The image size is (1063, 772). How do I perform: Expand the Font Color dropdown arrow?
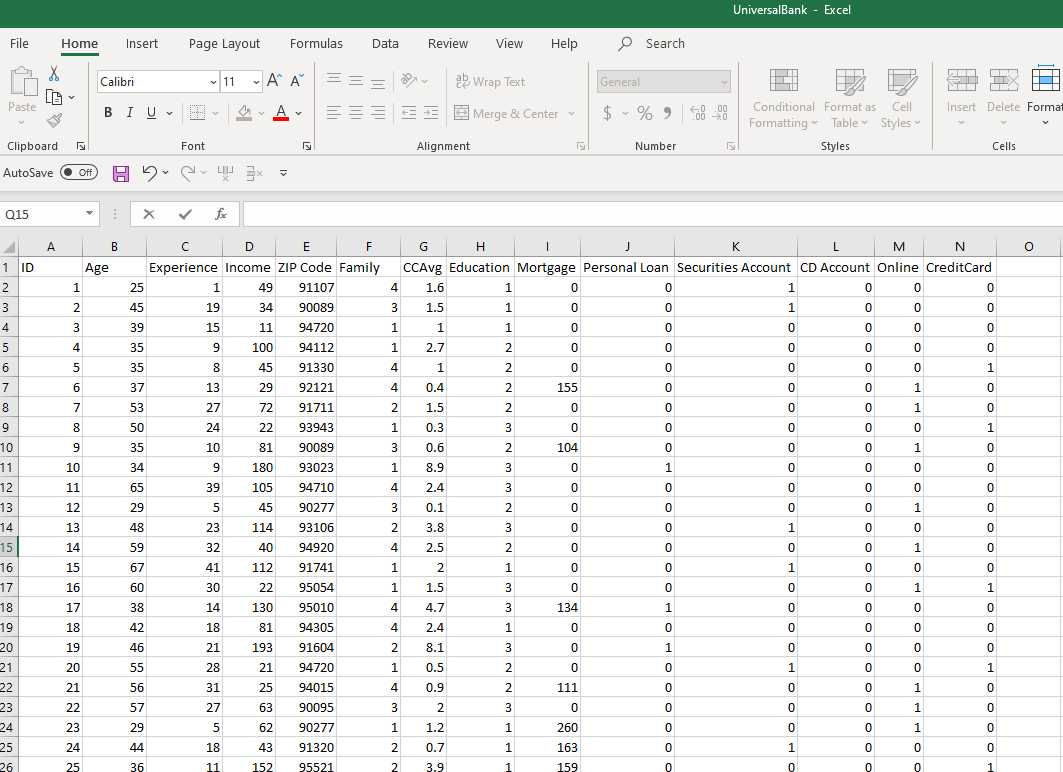click(297, 113)
